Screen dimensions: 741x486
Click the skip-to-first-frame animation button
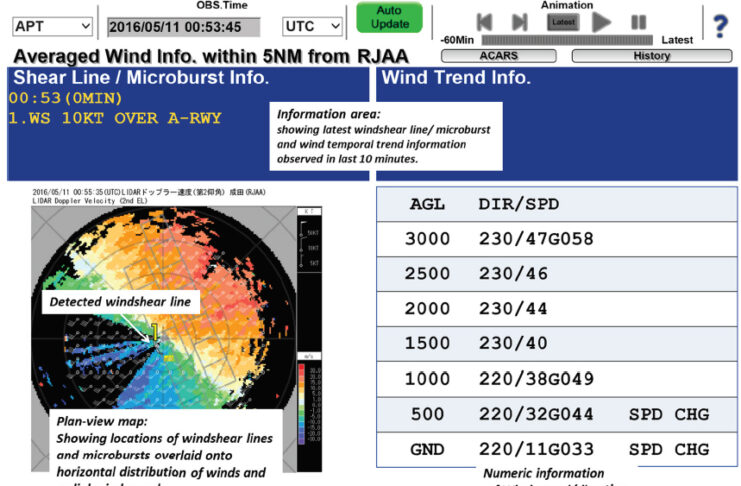(x=484, y=21)
